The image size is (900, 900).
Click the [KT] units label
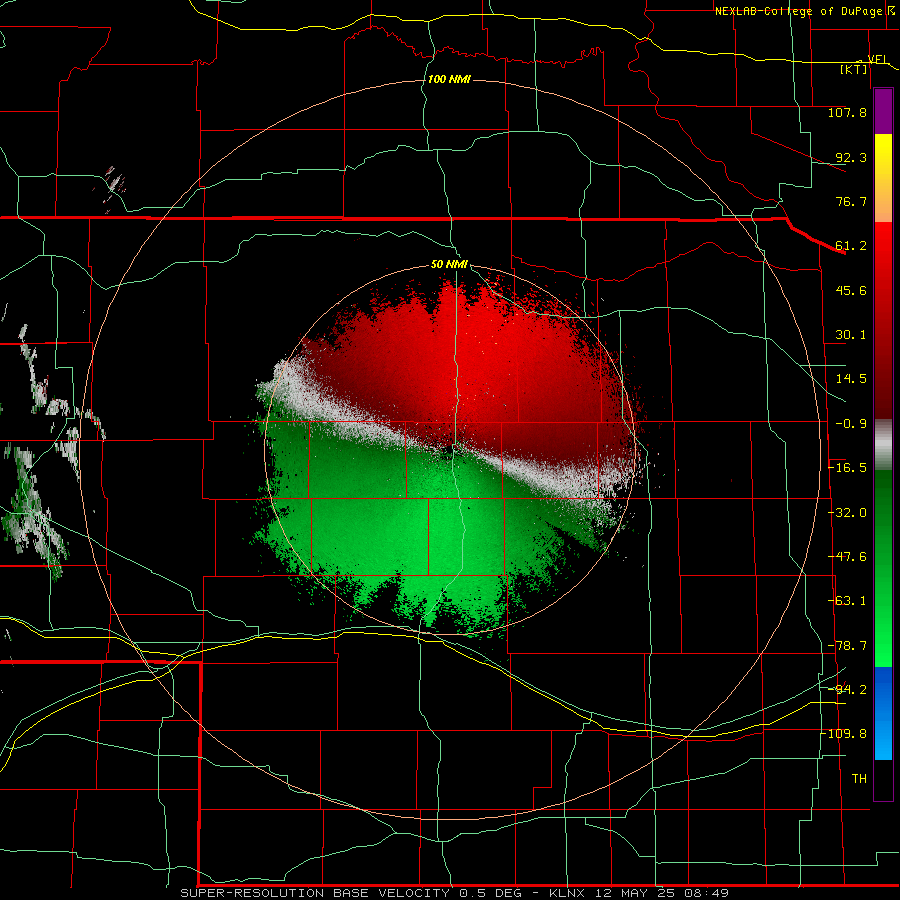tap(854, 69)
